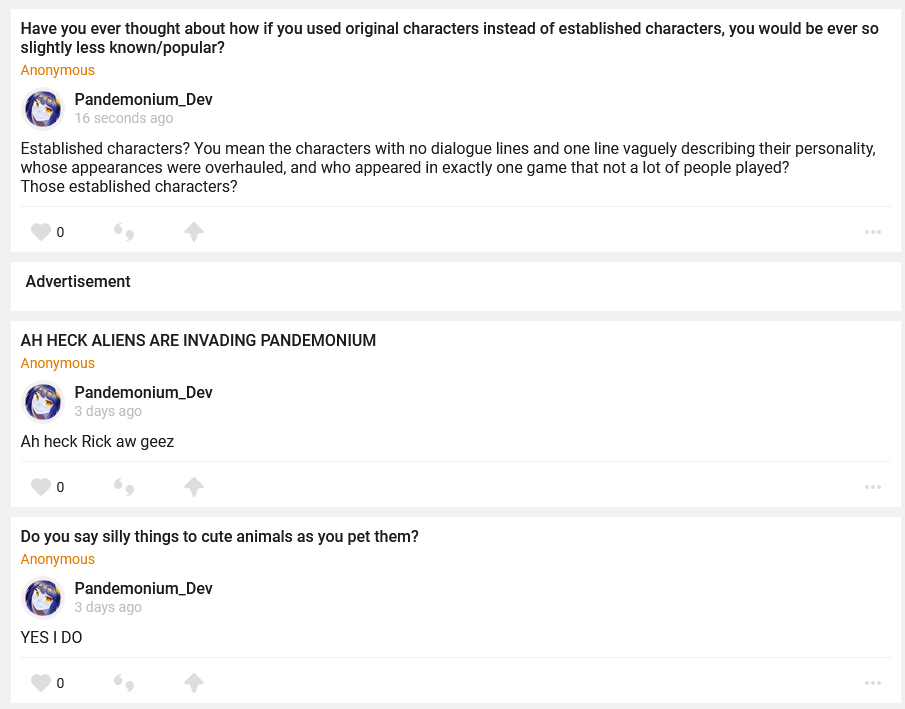Like the 'YES I DO' answer
Image resolution: width=905 pixels, height=709 pixels.
41,683
